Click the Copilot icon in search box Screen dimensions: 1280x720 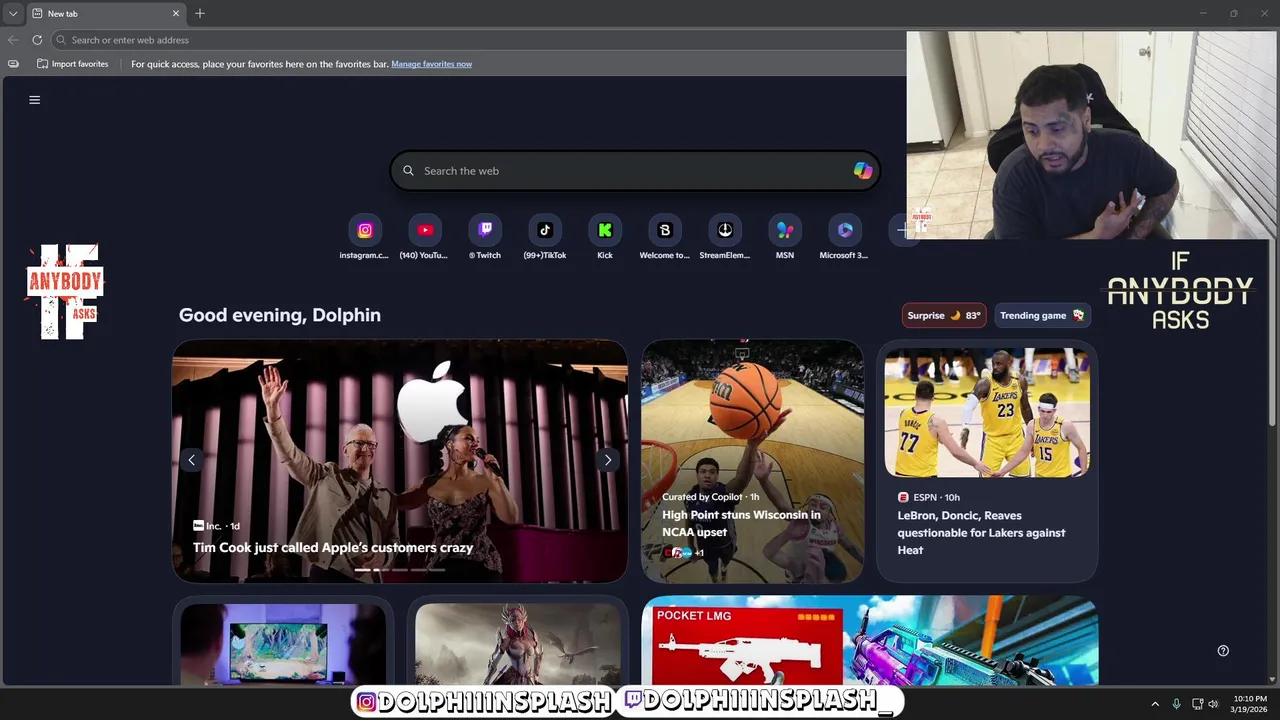click(x=862, y=171)
